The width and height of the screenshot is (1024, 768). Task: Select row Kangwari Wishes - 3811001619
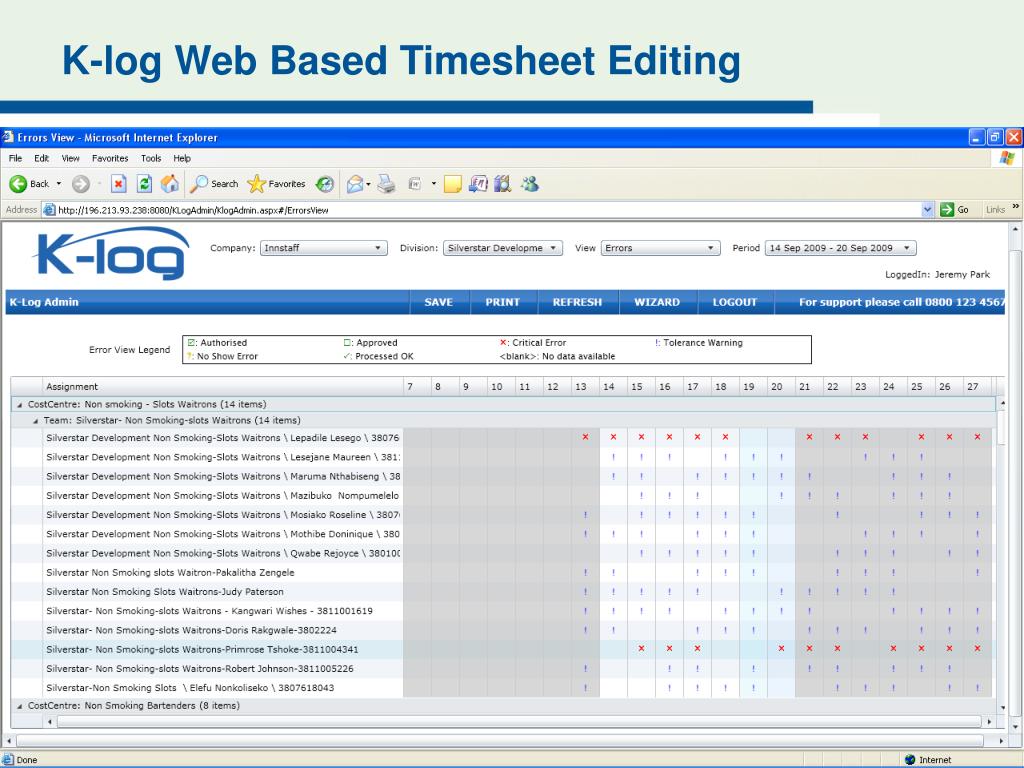[x=501, y=611]
